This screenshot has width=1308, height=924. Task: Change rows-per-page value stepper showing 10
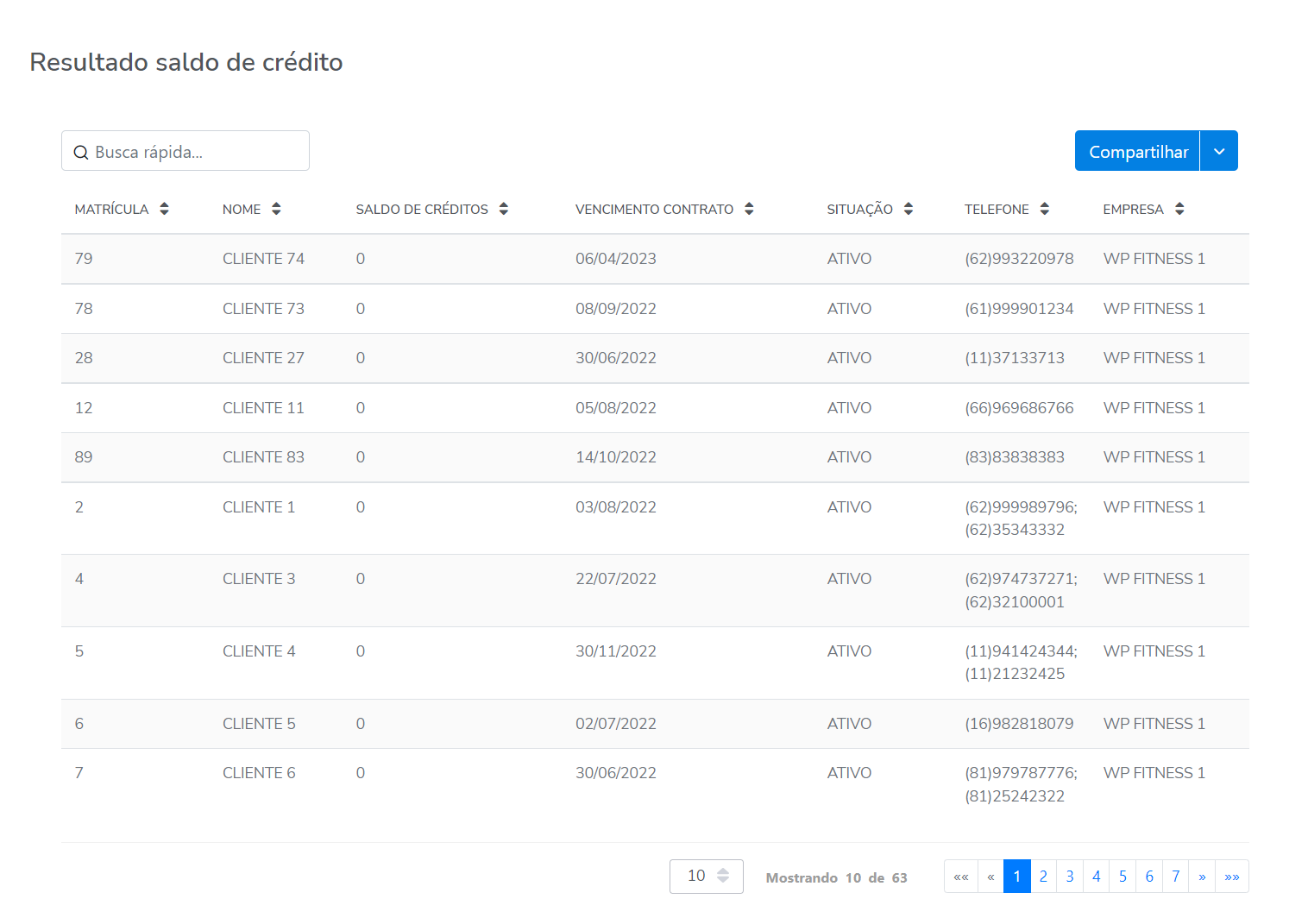pyautogui.click(x=723, y=876)
